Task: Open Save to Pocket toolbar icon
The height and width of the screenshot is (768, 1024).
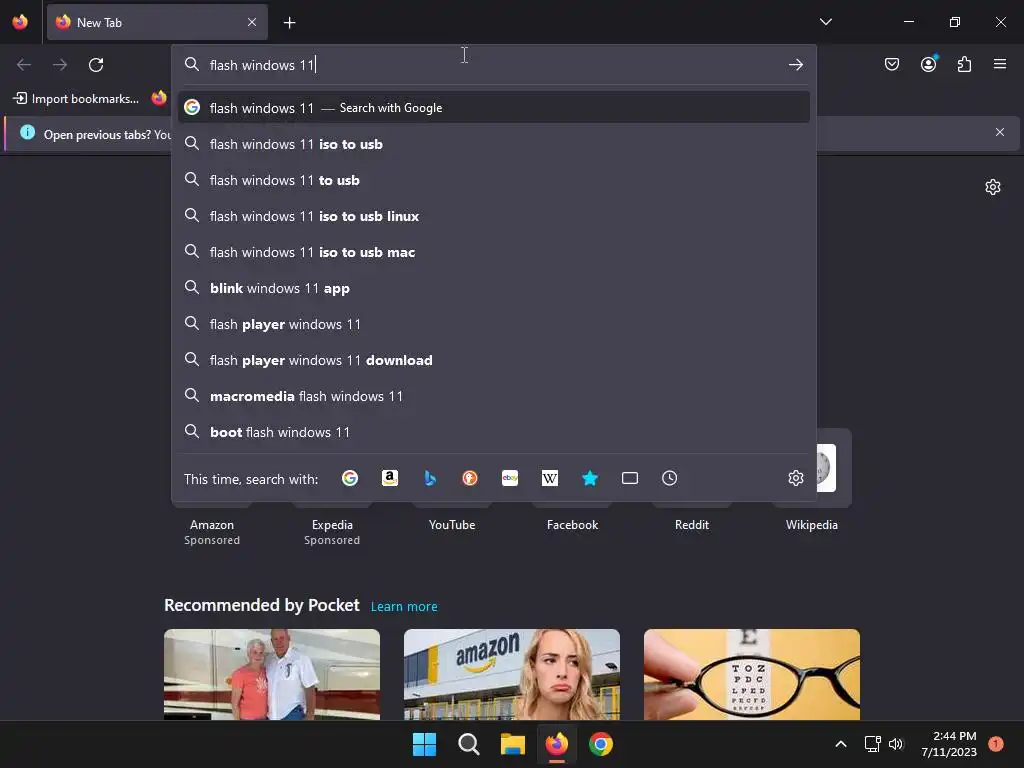Action: [x=891, y=64]
